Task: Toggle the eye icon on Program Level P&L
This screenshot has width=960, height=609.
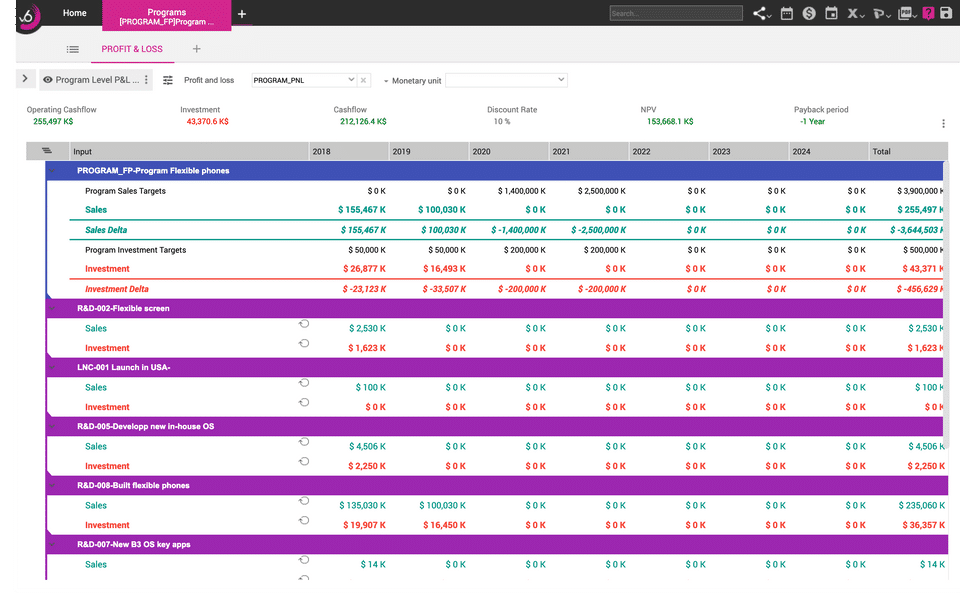Action: [x=48, y=80]
